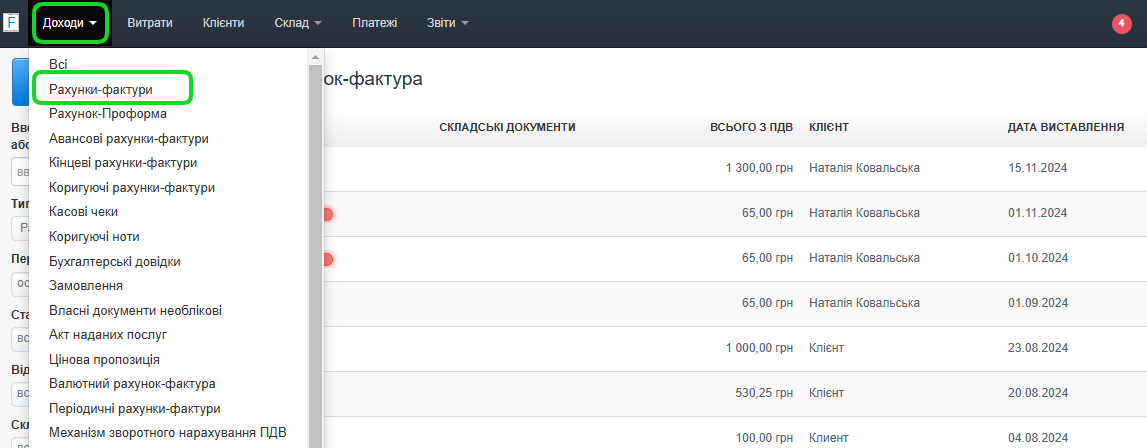Click red status dot in third row

[x=327, y=259]
